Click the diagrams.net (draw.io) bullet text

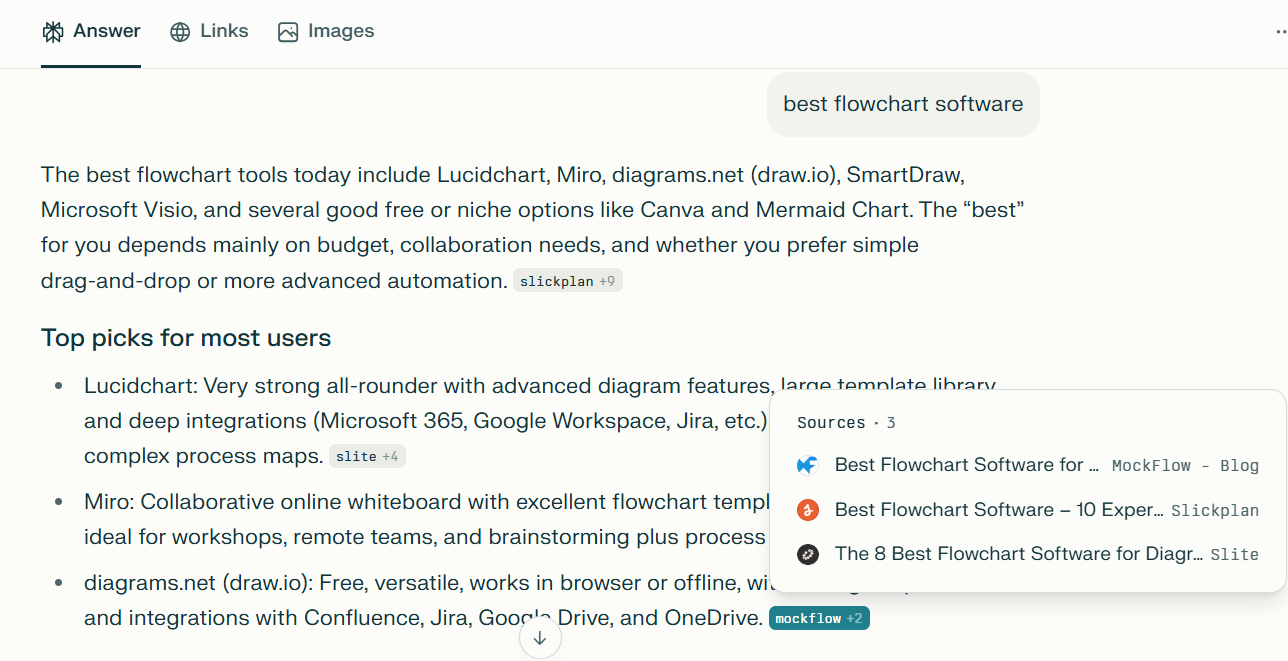[x=425, y=600]
